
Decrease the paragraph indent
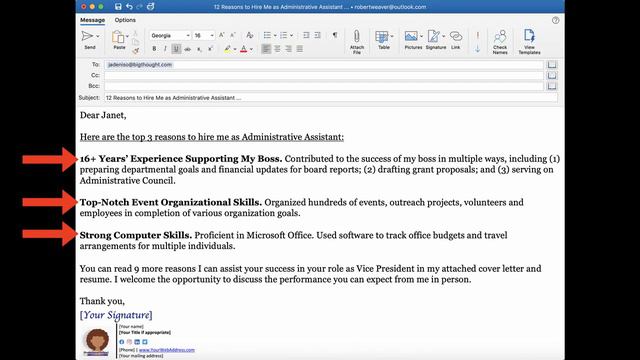[x=306, y=36]
